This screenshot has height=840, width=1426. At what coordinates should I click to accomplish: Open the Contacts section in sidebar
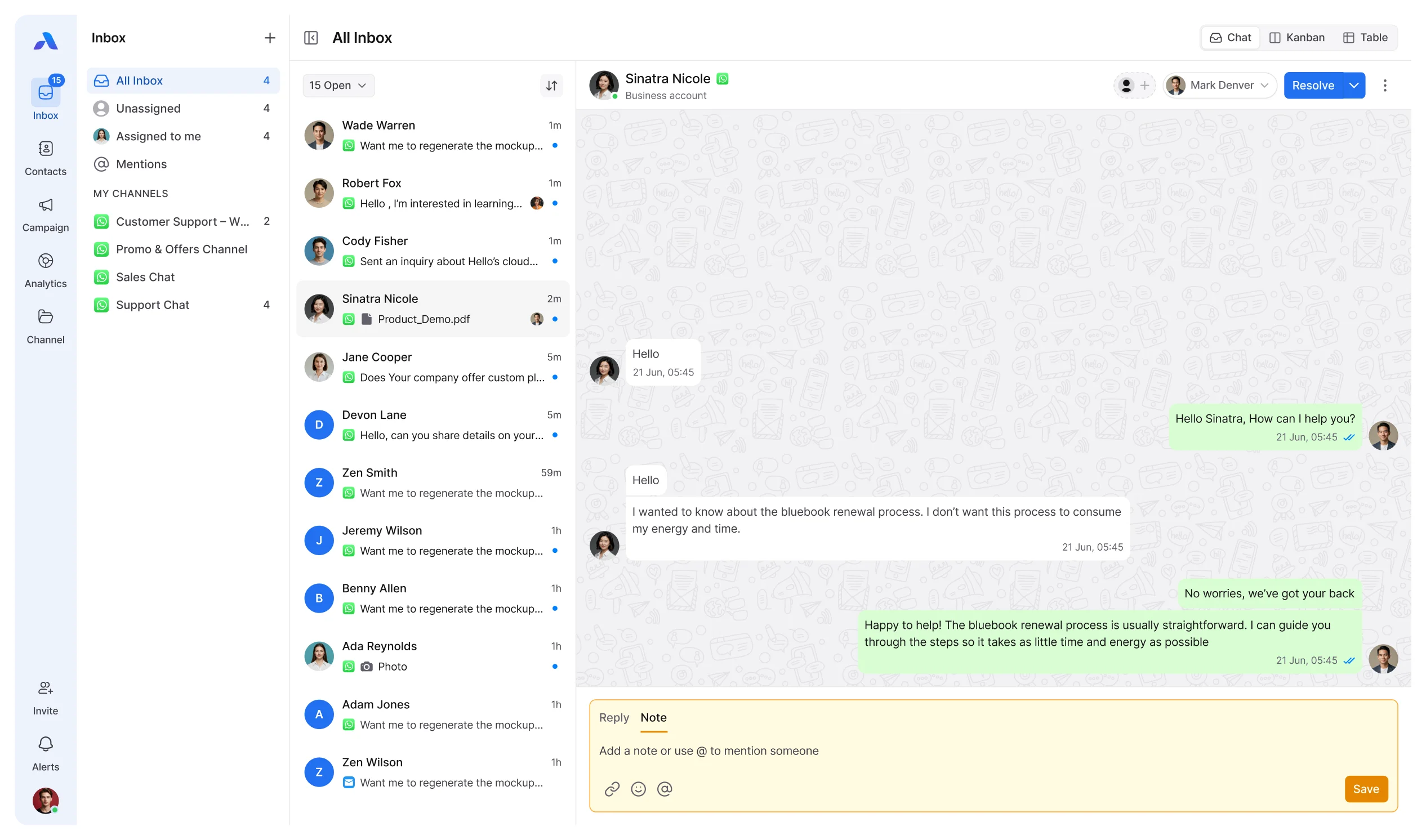[x=45, y=158]
